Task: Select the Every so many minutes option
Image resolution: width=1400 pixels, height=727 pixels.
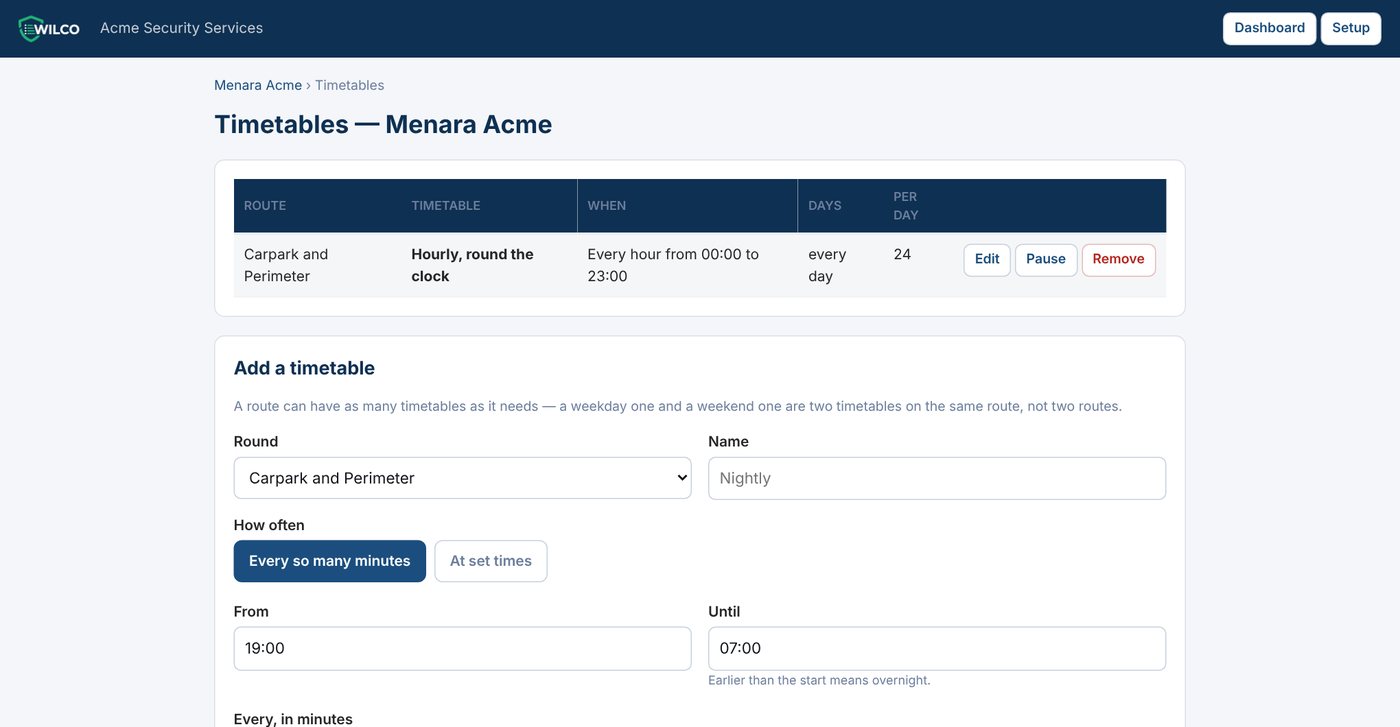Action: pos(330,561)
